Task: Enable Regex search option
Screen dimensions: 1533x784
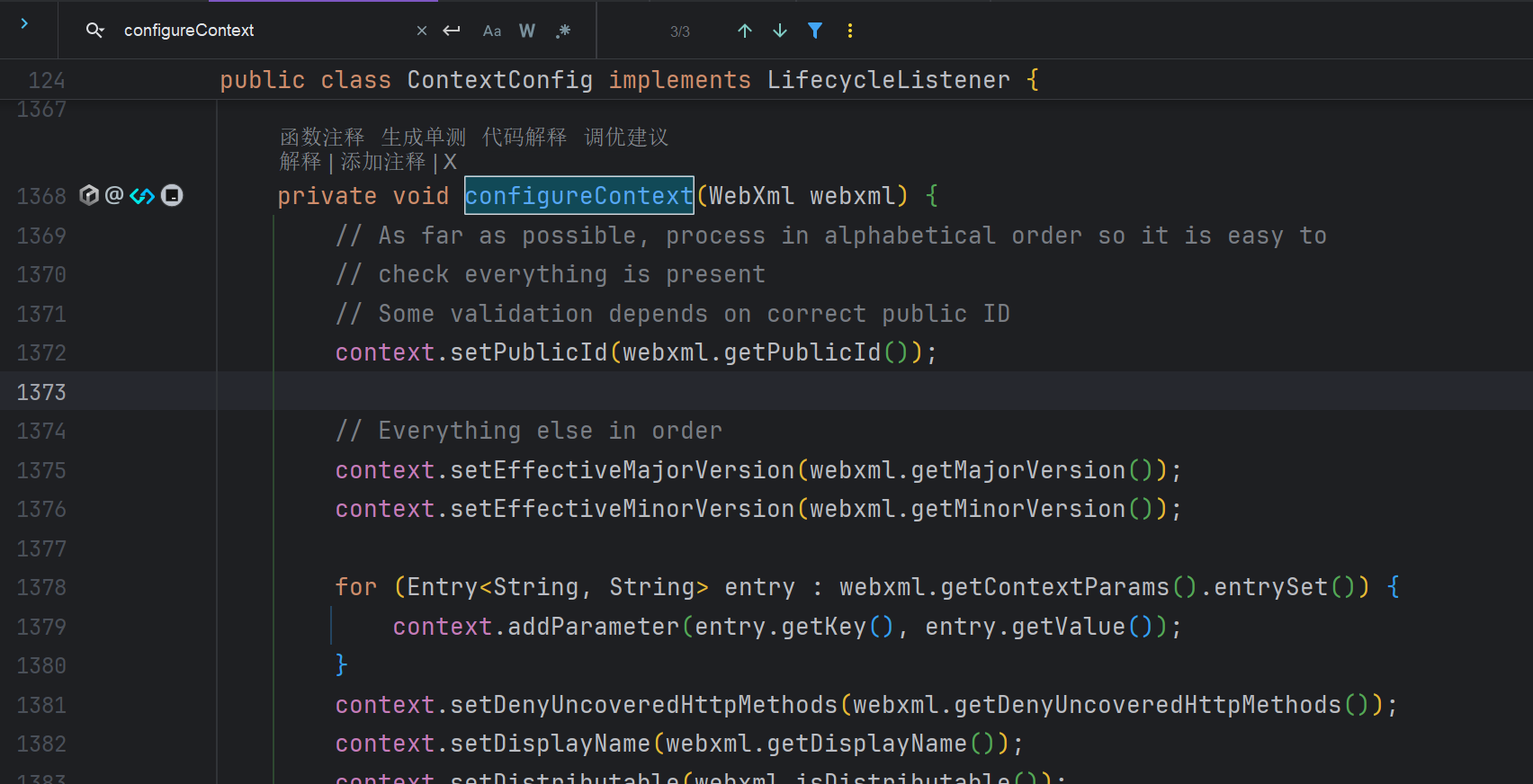Action: click(563, 31)
